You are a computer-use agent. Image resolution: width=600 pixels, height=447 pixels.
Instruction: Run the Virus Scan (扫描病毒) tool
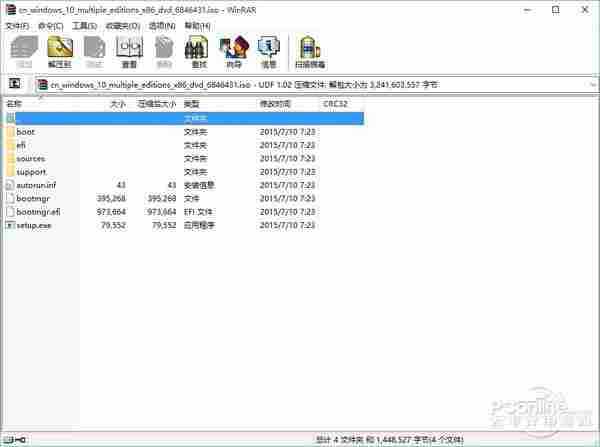click(310, 50)
